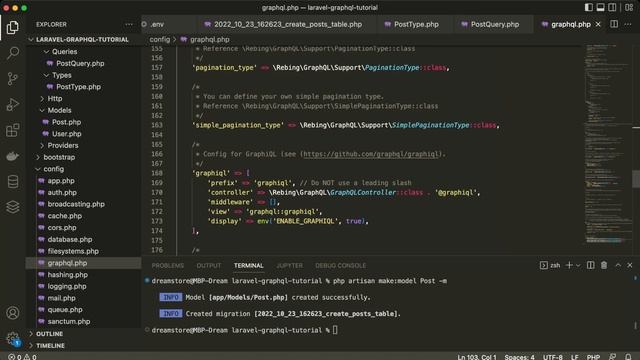Switch to the PROBLEMS panel tab
The image size is (640, 360).
click(x=168, y=266)
